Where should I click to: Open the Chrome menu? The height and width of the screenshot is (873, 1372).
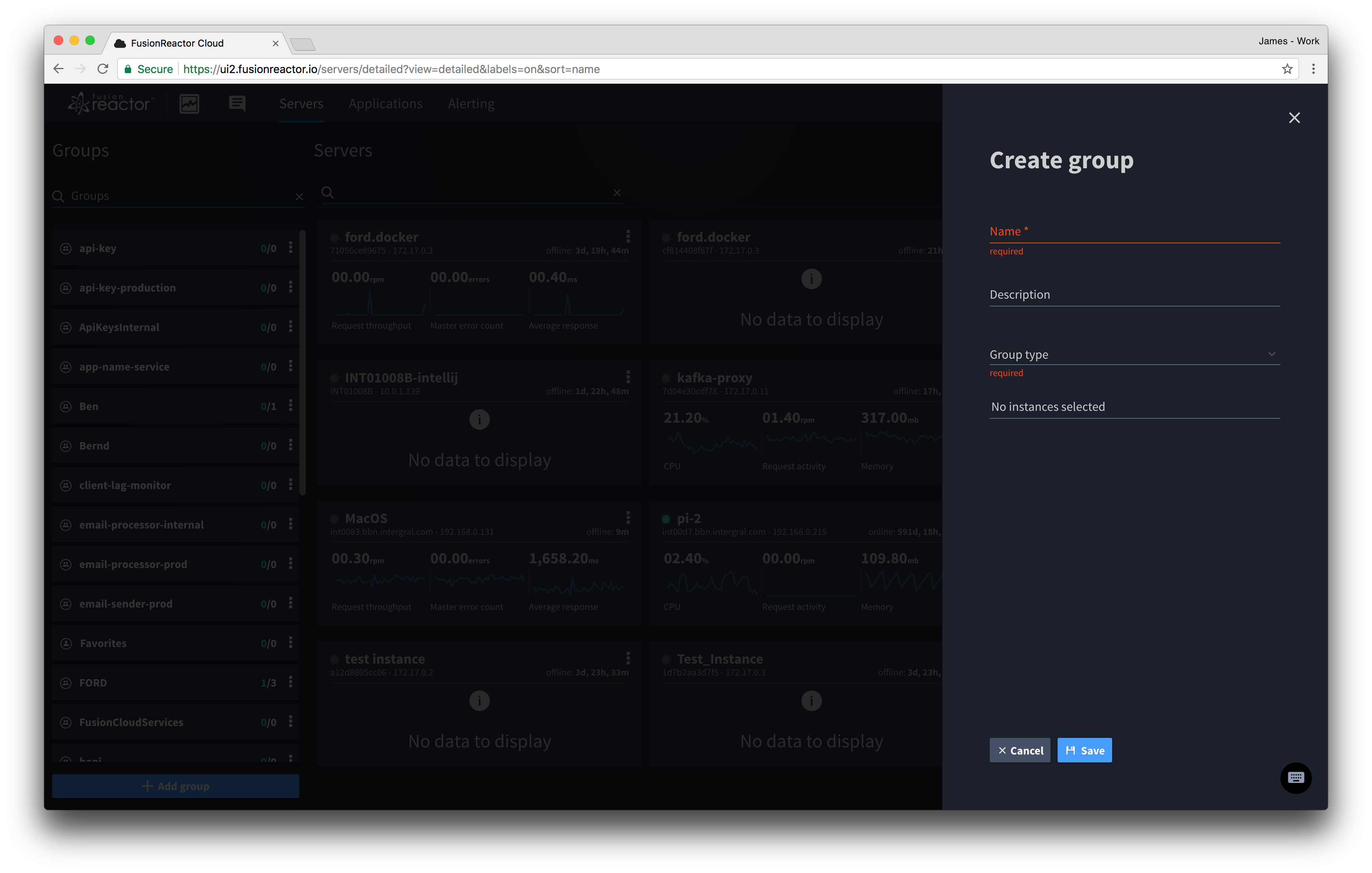click(1313, 69)
